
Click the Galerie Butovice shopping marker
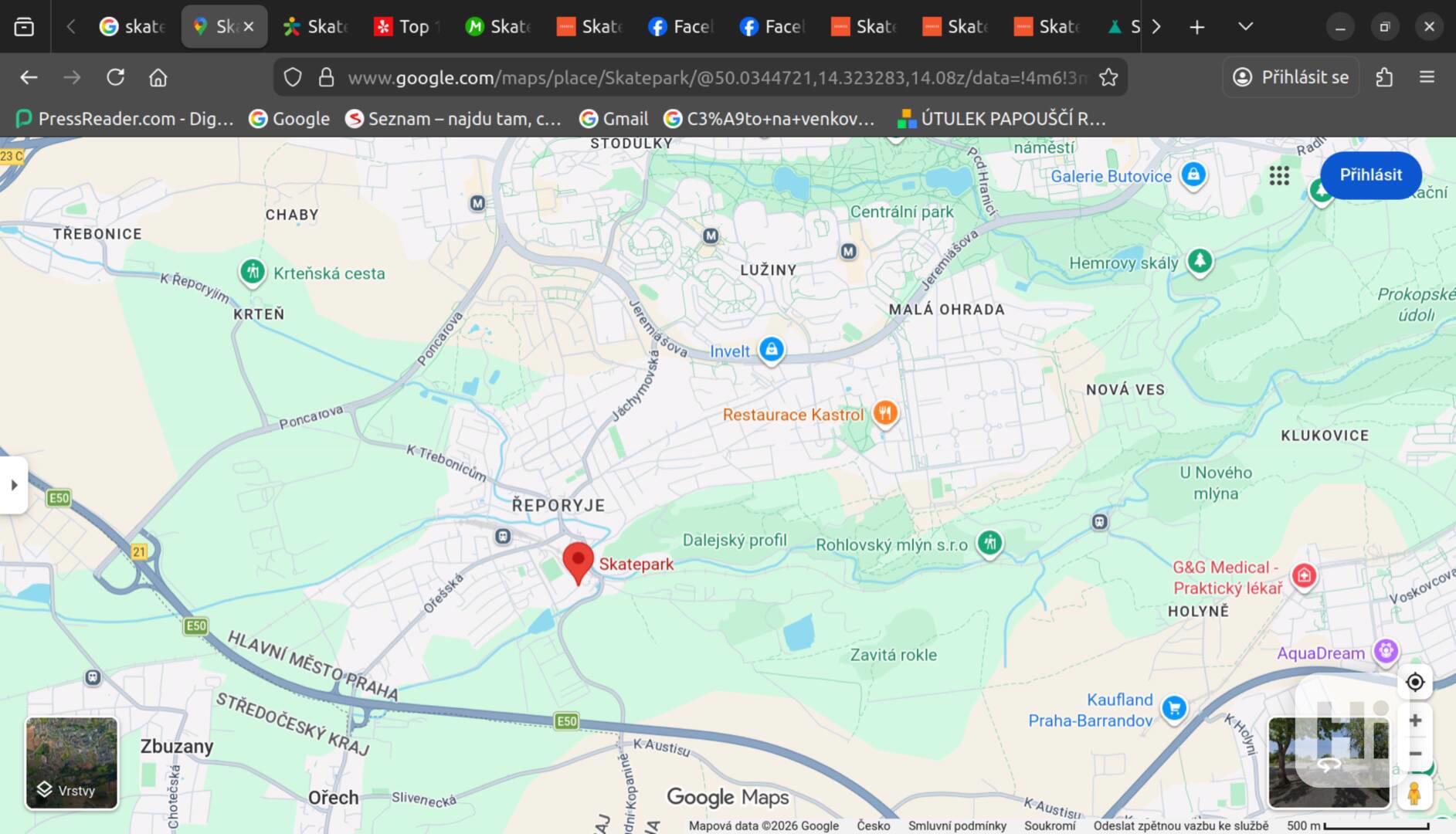point(1193,175)
